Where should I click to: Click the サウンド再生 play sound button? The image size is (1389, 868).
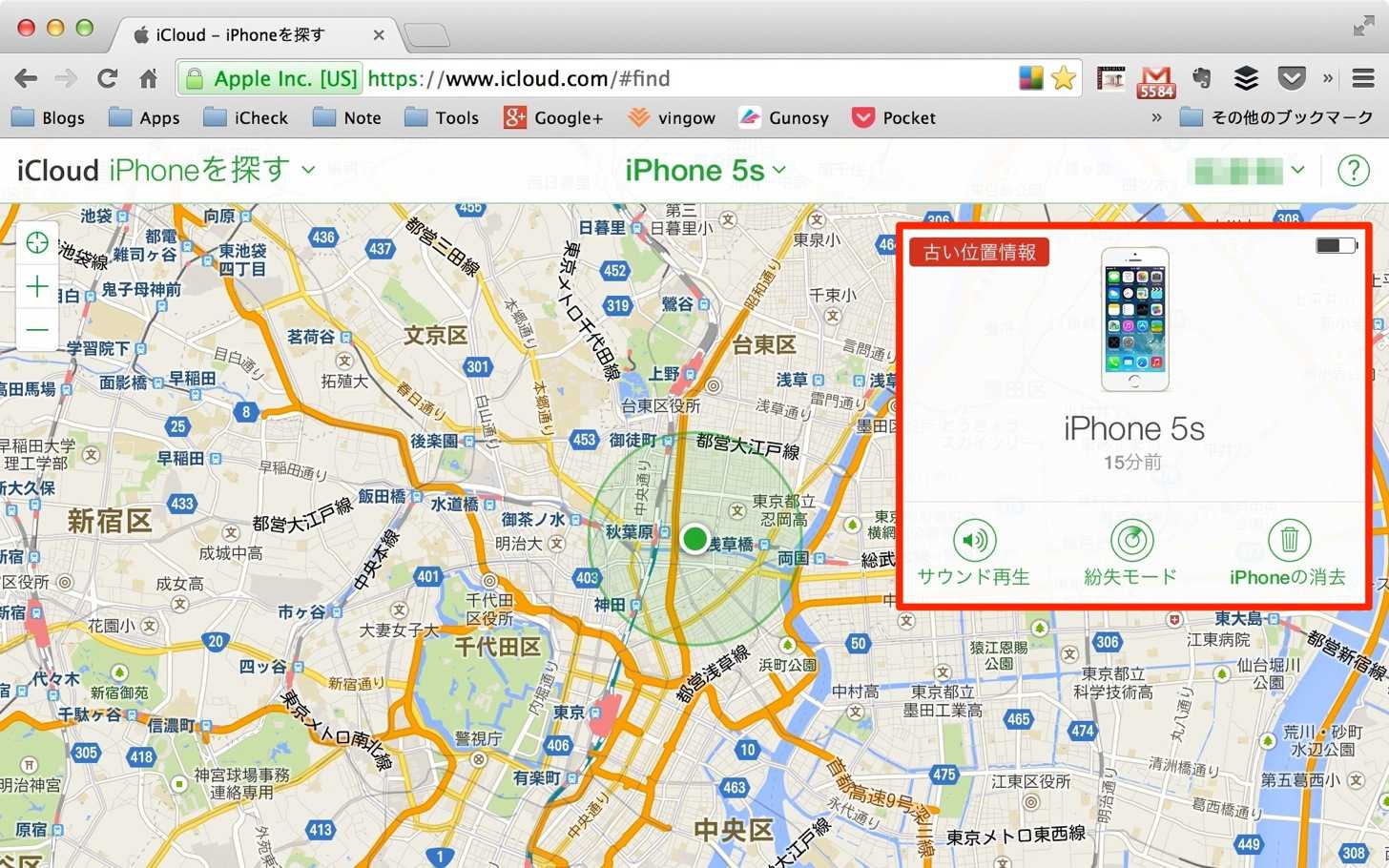click(x=974, y=553)
